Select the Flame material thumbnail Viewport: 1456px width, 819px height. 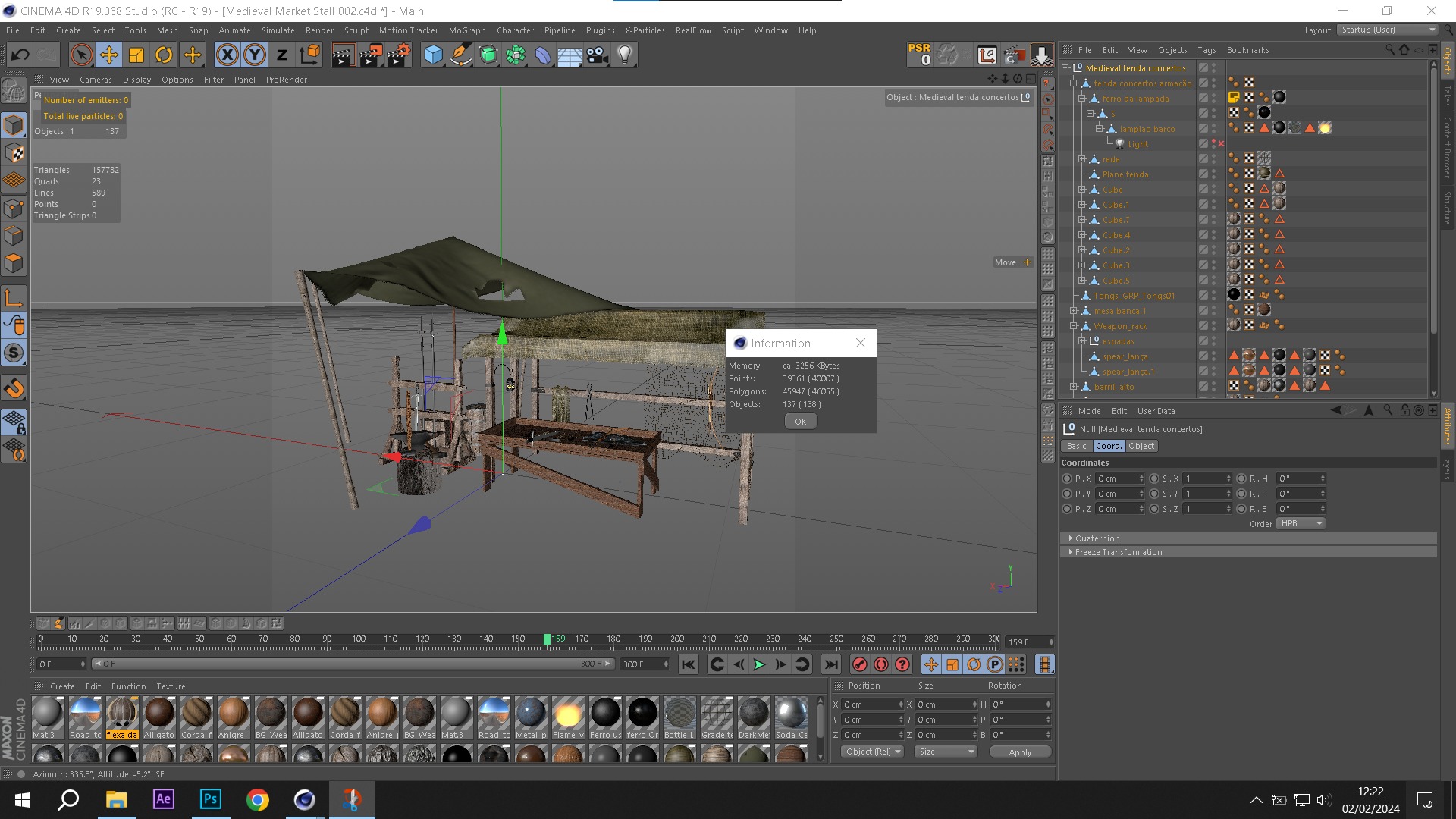point(568,714)
